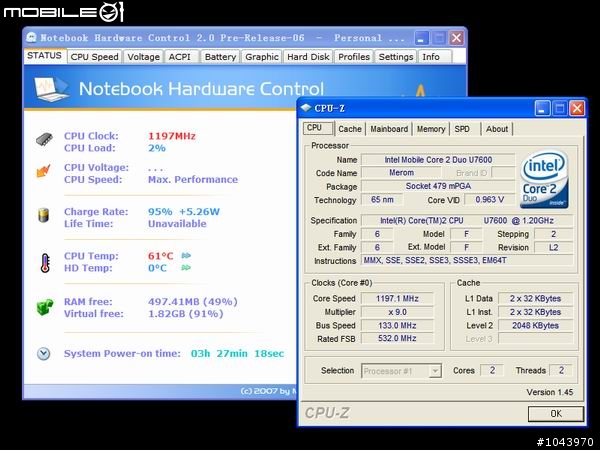Click the thermometer icon beside CPU Temp
The height and width of the screenshot is (450, 600).
(x=45, y=263)
